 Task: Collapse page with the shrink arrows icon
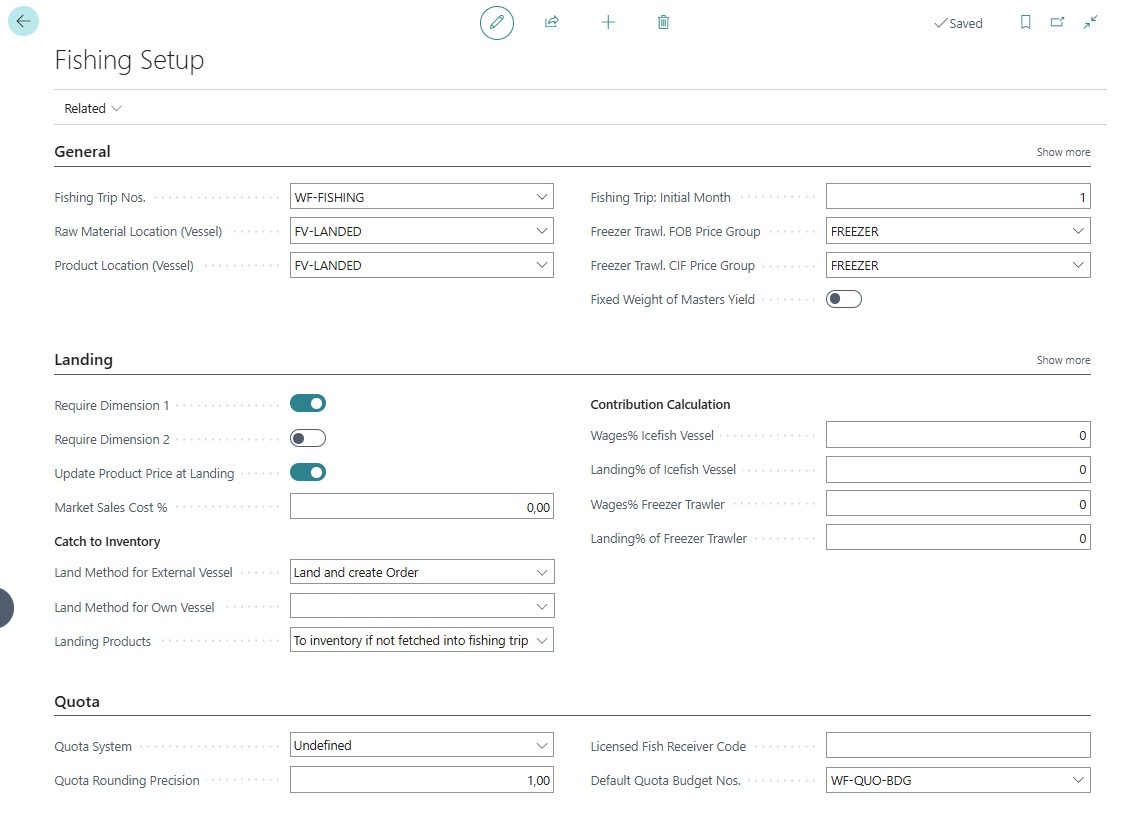coord(1090,22)
